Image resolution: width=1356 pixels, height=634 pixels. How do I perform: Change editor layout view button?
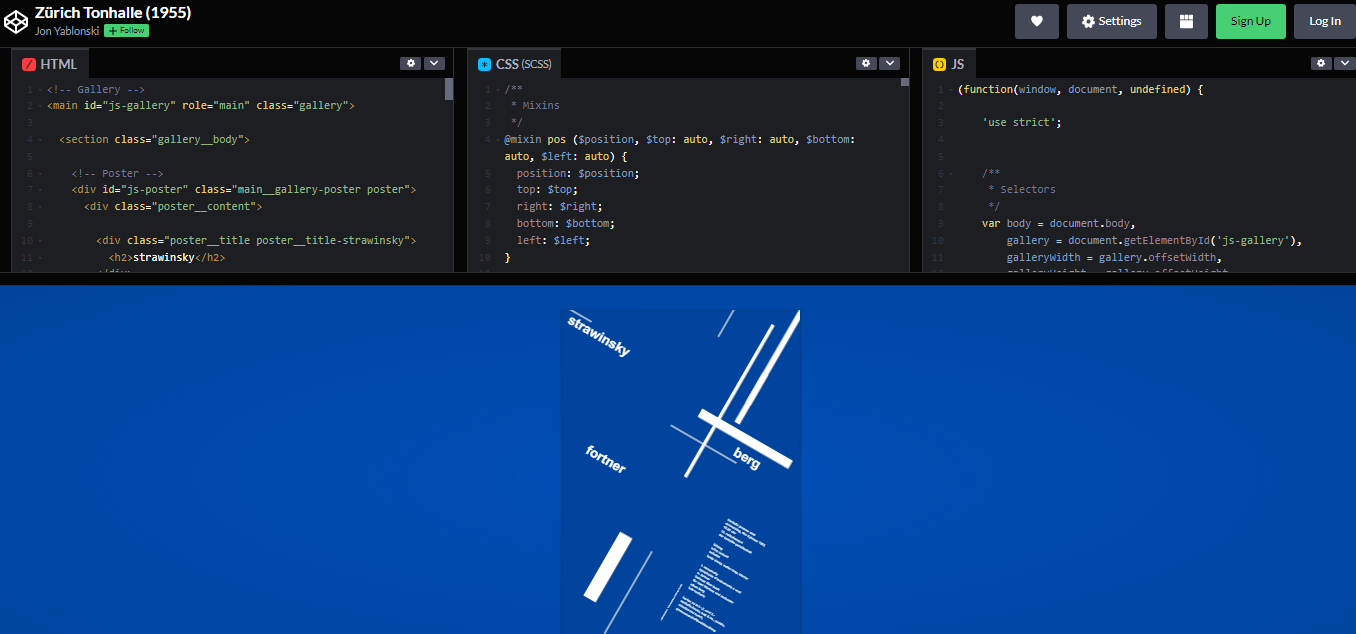click(1186, 21)
